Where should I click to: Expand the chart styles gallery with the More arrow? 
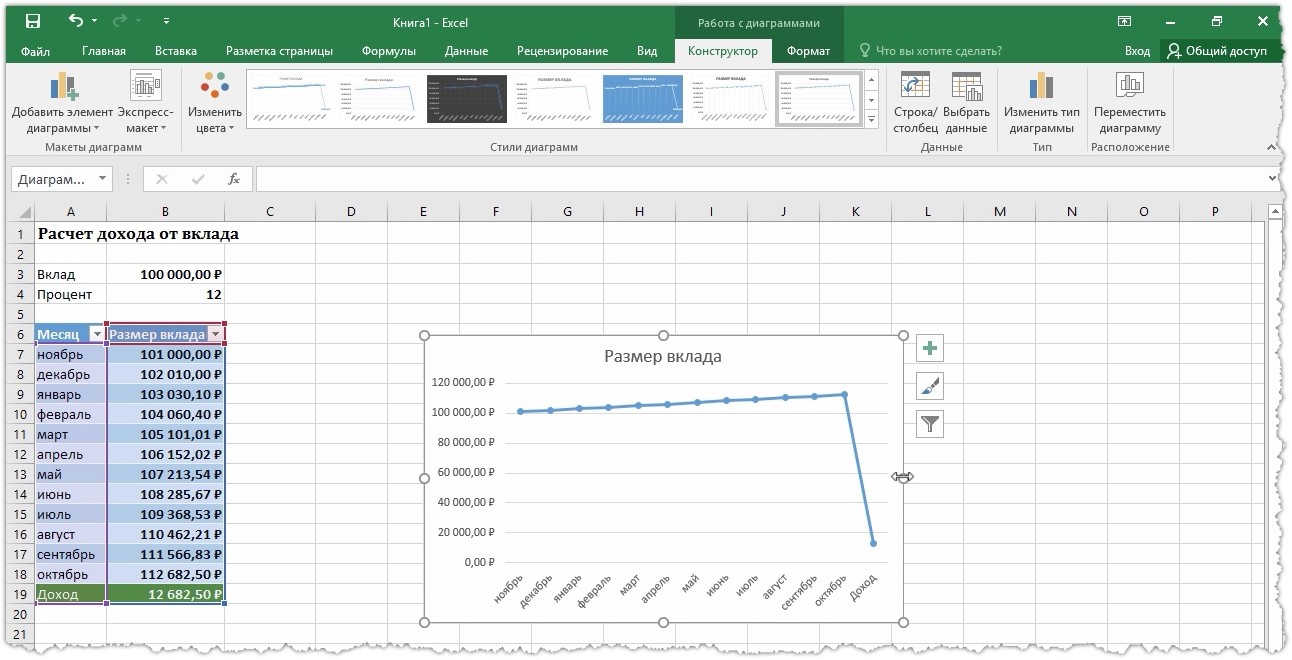871,120
